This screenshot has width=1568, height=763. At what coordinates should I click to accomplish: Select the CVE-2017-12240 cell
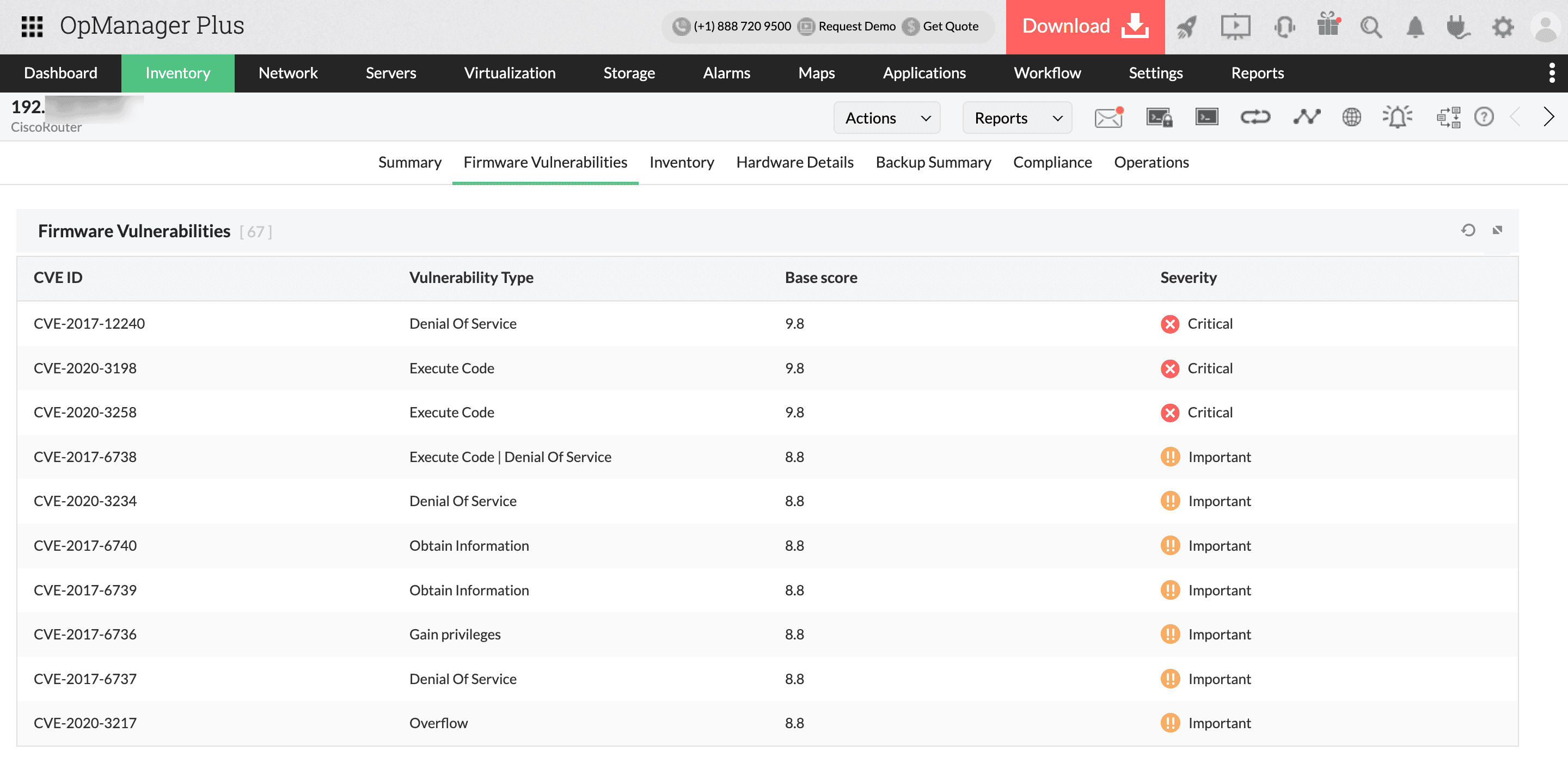click(x=89, y=324)
